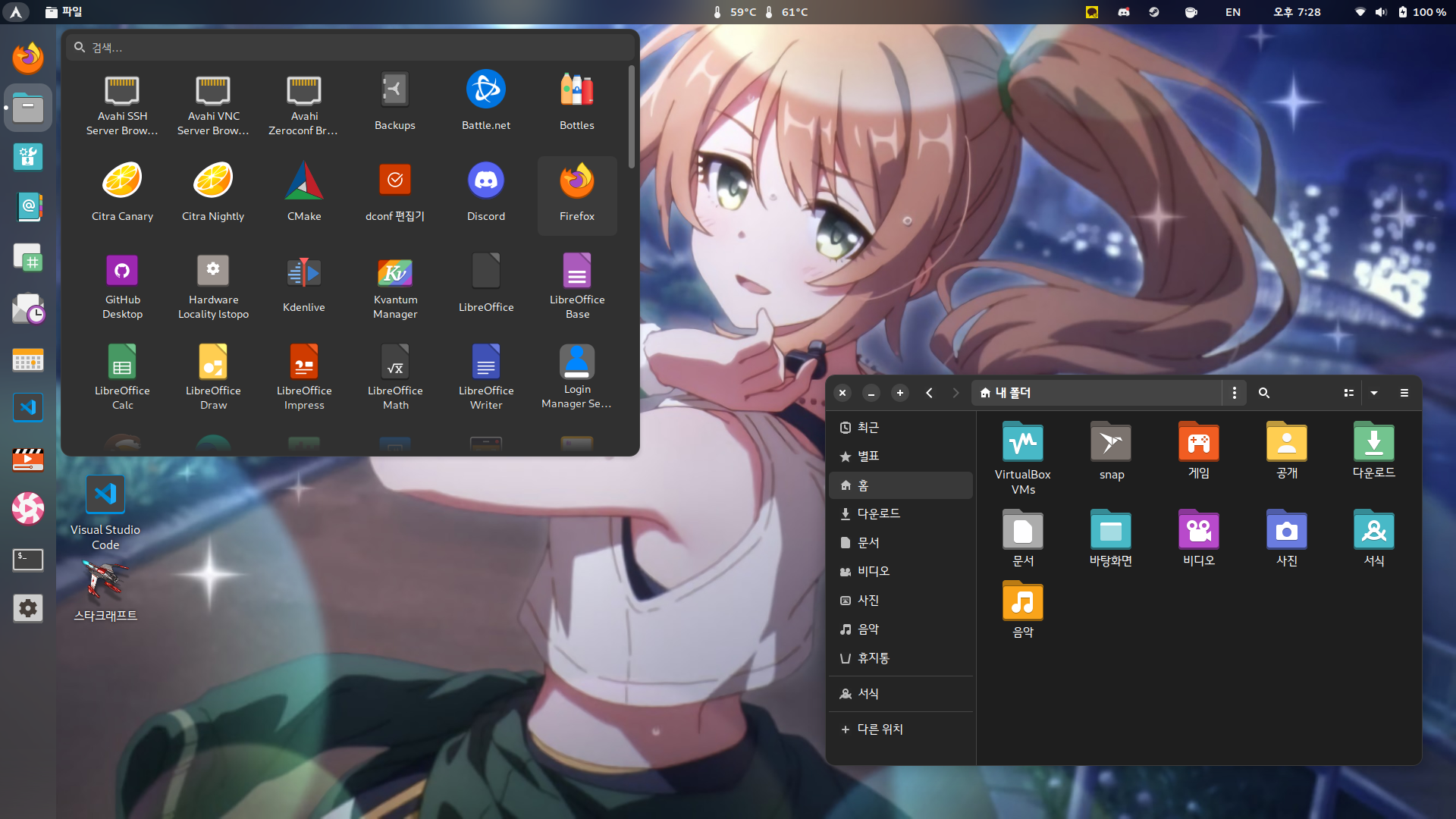The image size is (1456, 819).
Task: Launch Discord from app grid
Action: point(486,195)
